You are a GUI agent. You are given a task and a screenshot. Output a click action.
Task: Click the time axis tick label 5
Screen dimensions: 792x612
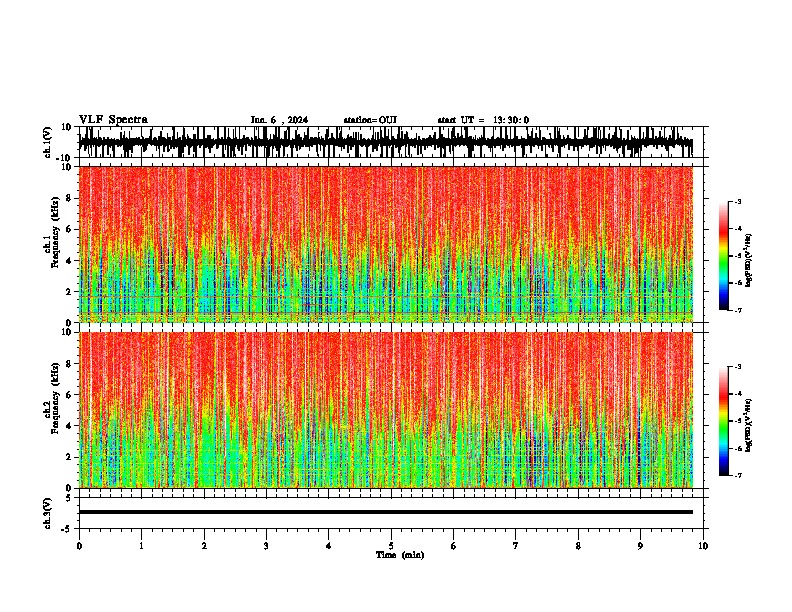tap(391, 545)
